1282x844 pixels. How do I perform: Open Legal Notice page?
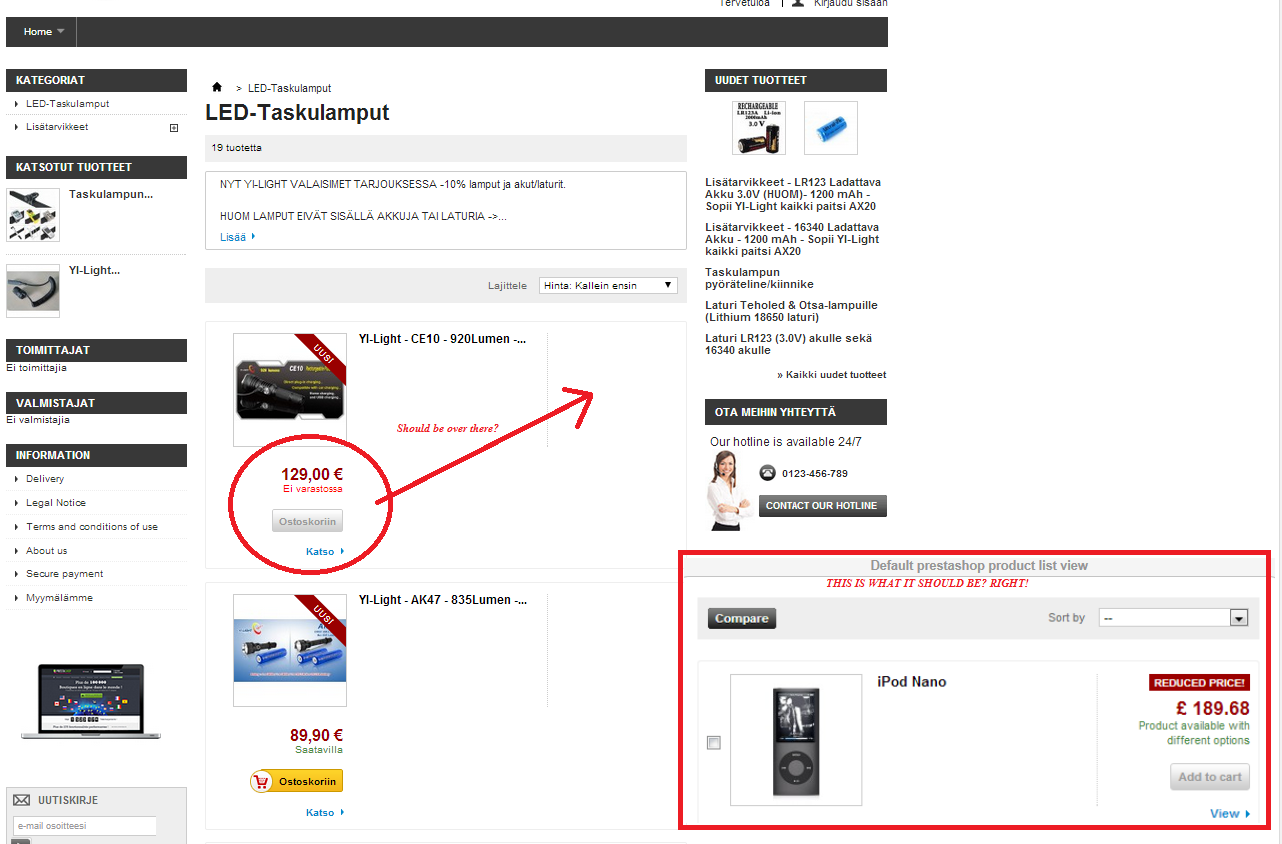56,503
